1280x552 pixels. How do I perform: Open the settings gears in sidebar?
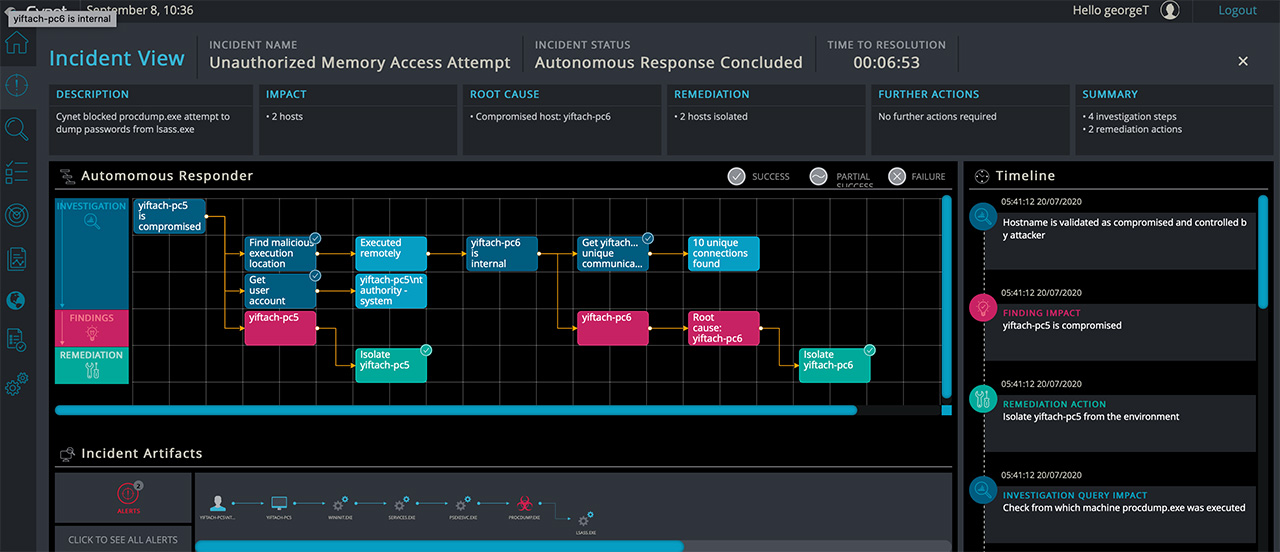pyautogui.click(x=17, y=384)
